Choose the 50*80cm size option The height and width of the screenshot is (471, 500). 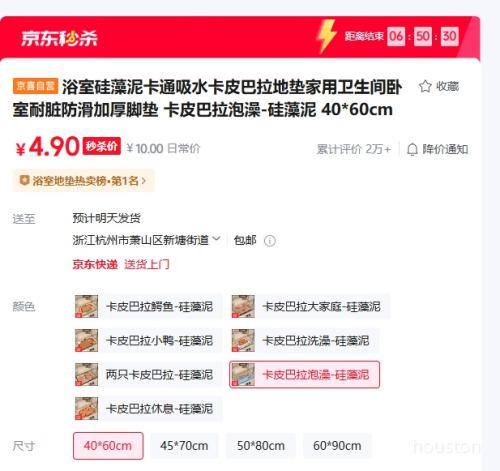[261, 446]
